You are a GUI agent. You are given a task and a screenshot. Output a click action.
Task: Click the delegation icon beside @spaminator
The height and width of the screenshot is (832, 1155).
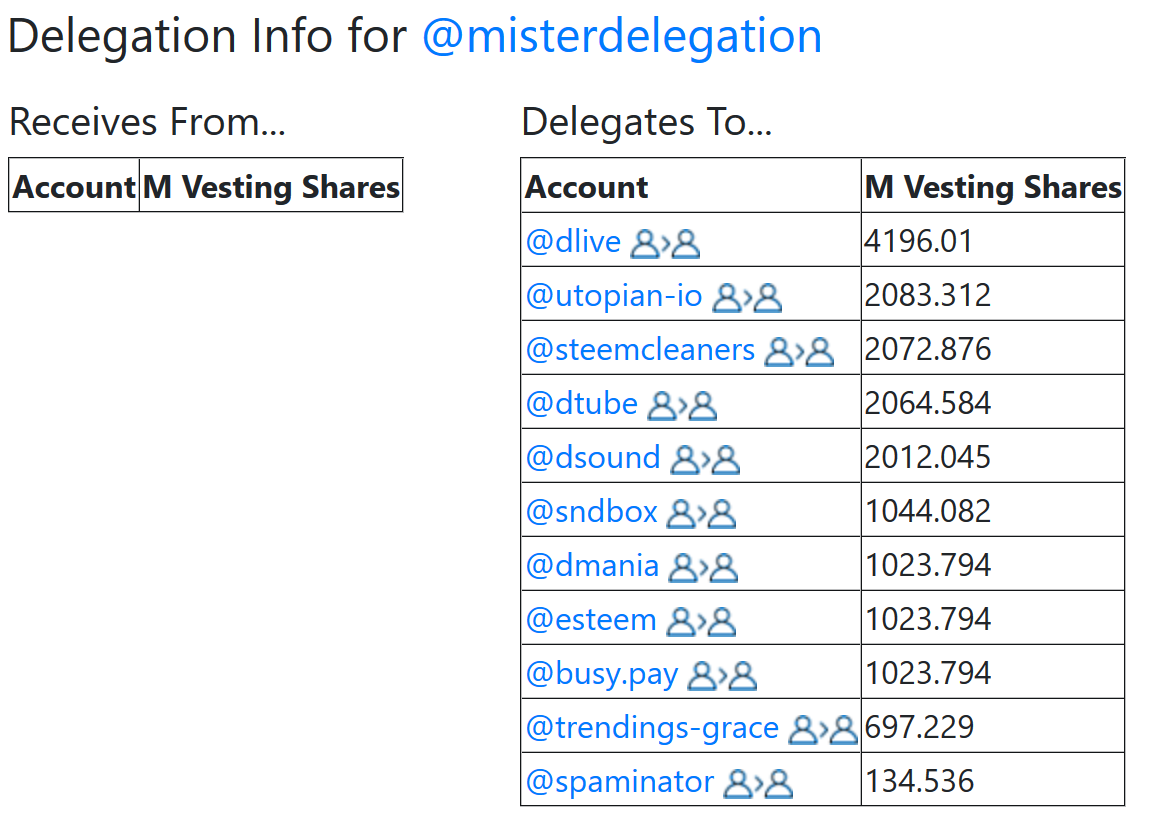click(x=758, y=783)
